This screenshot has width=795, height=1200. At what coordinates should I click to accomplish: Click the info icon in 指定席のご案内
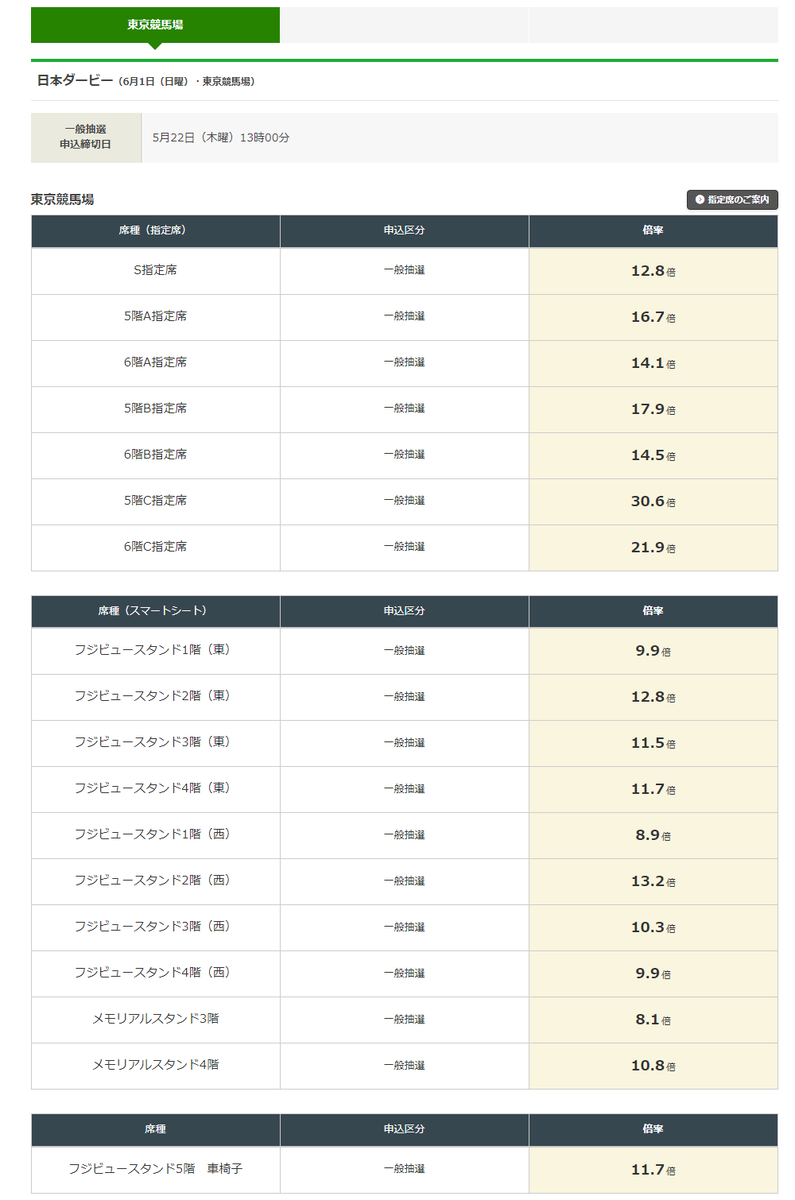pyautogui.click(x=699, y=200)
